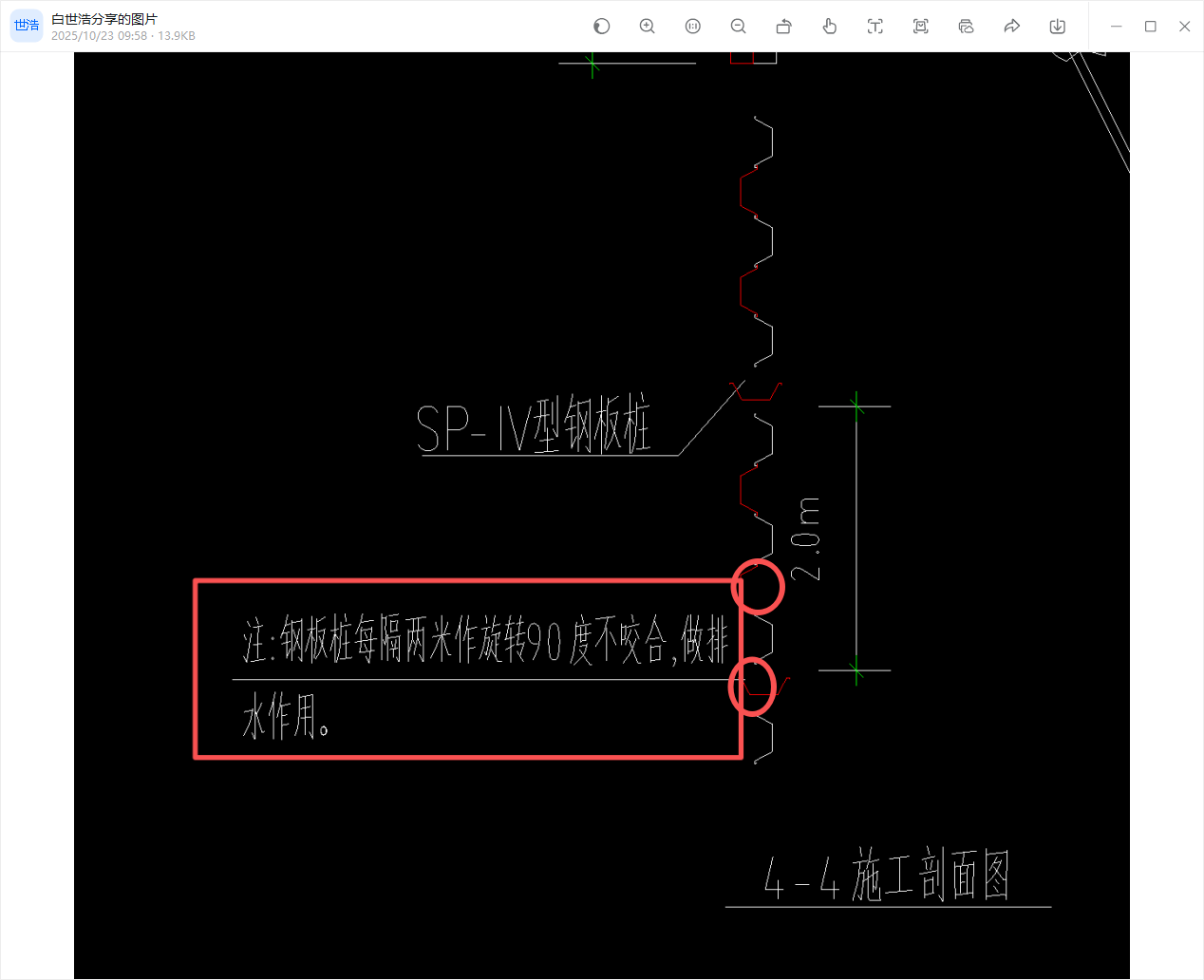1204x980 pixels.
Task: Rotate the image clockwise
Action: click(x=783, y=26)
